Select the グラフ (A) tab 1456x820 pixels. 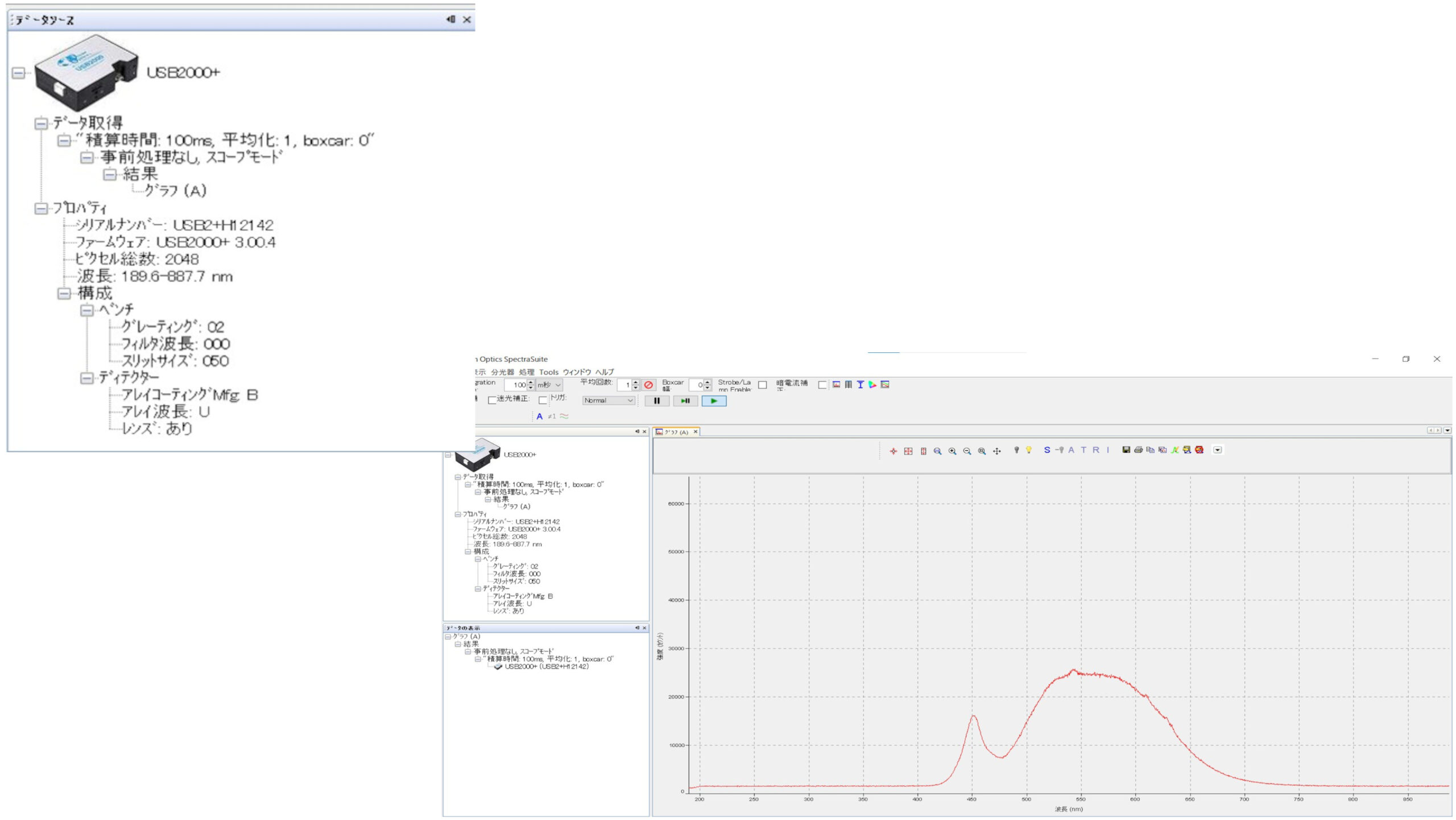point(676,432)
